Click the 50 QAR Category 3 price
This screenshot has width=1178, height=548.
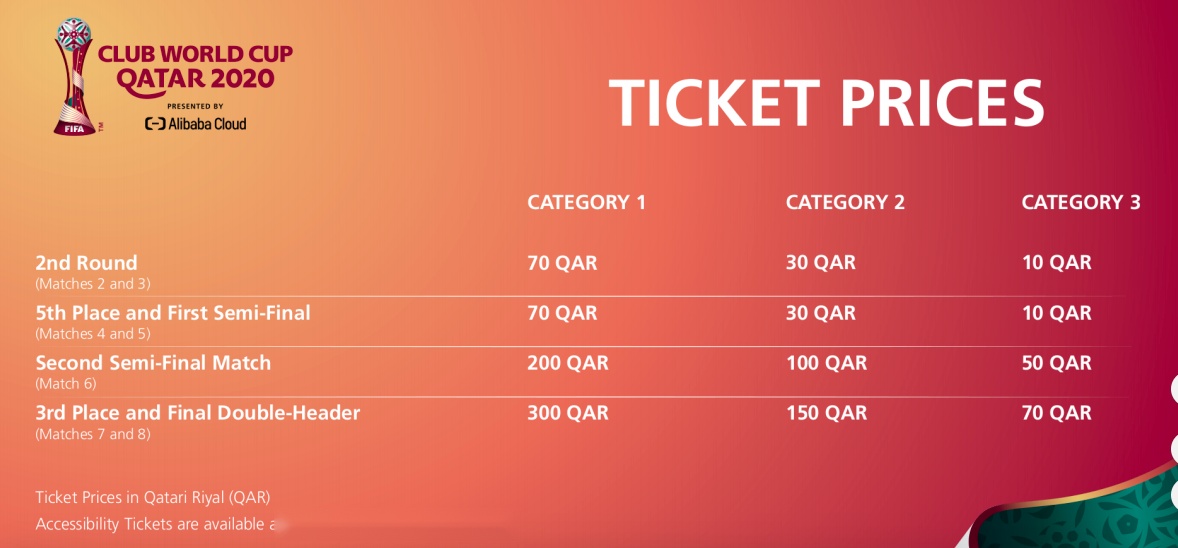coord(1056,363)
